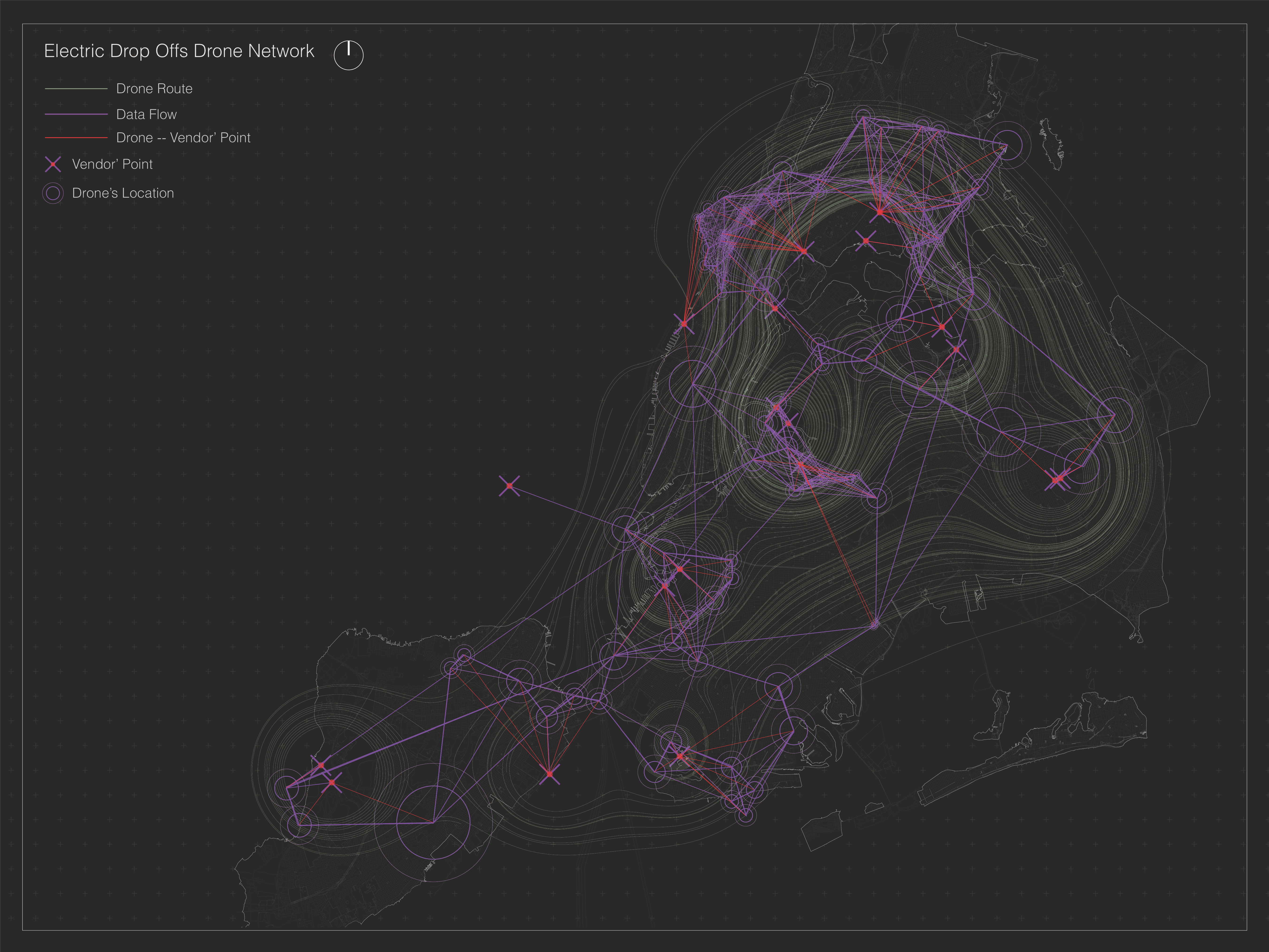This screenshot has width=1269, height=952.
Task: Click the 'Vendor' Point' legend label
Action: [x=112, y=165]
